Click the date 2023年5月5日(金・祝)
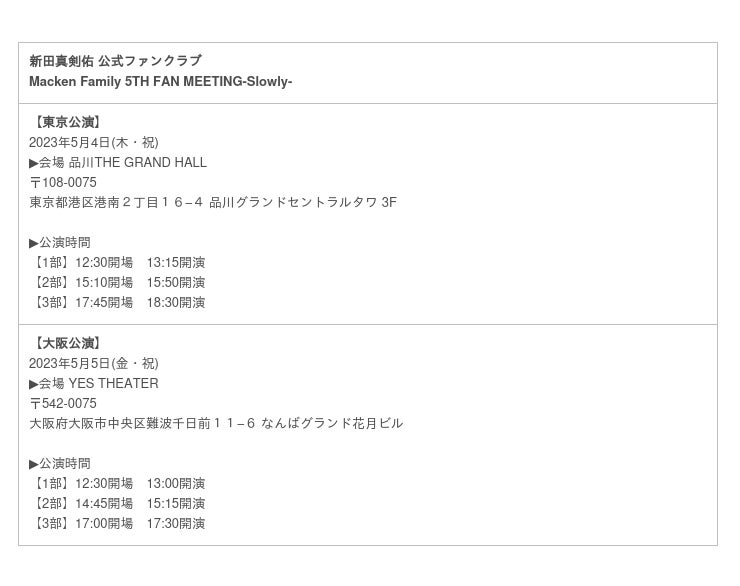This screenshot has width=740, height=586. point(94,363)
